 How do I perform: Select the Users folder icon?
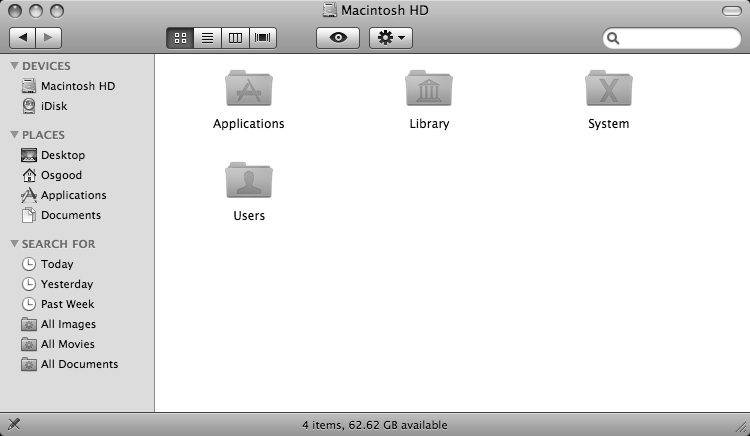(x=249, y=180)
